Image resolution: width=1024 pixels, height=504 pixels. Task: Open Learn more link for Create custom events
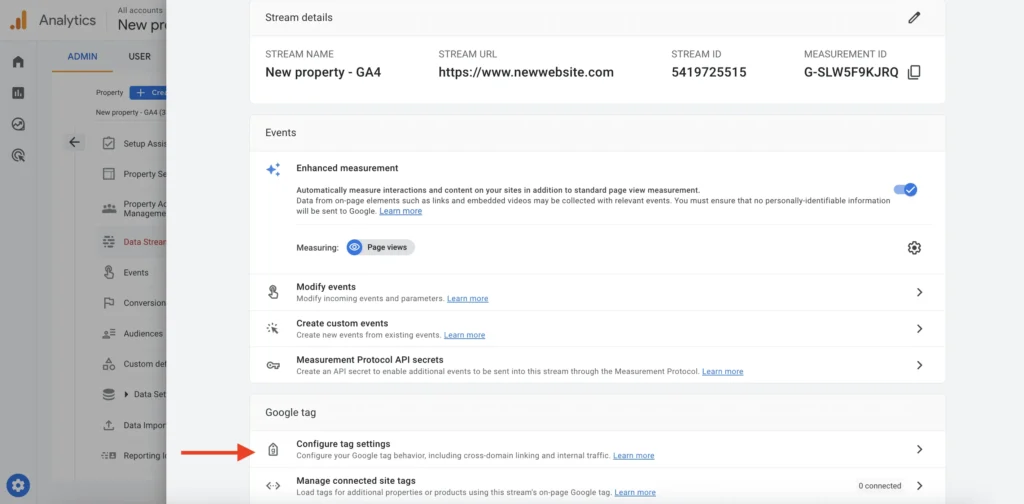pos(464,335)
